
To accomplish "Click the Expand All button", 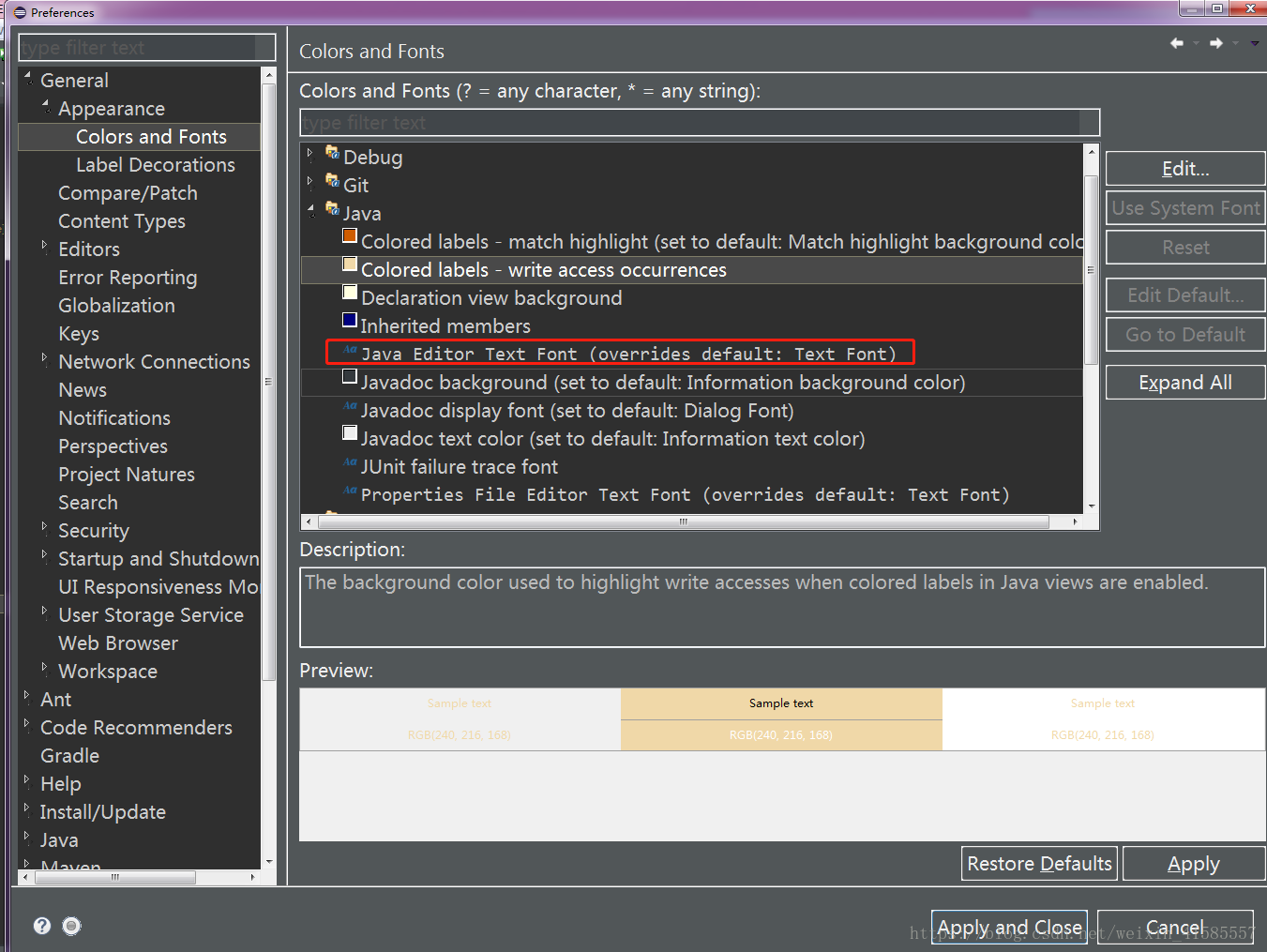I will pyautogui.click(x=1185, y=383).
